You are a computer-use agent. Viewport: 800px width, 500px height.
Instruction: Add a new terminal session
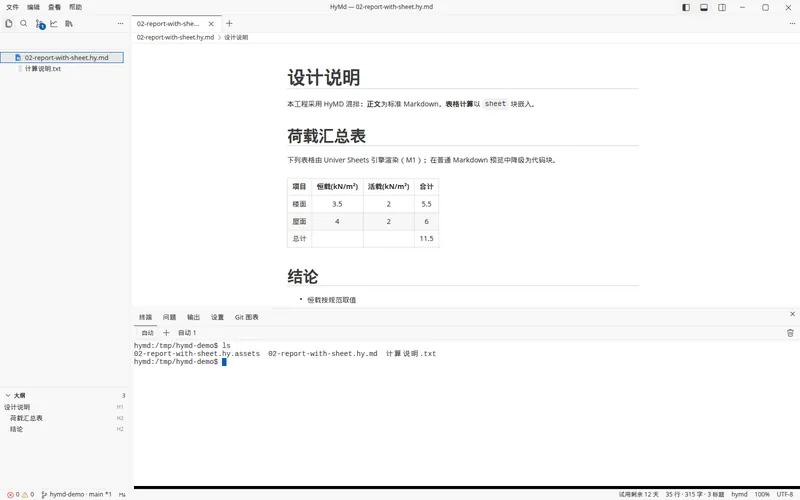166,333
